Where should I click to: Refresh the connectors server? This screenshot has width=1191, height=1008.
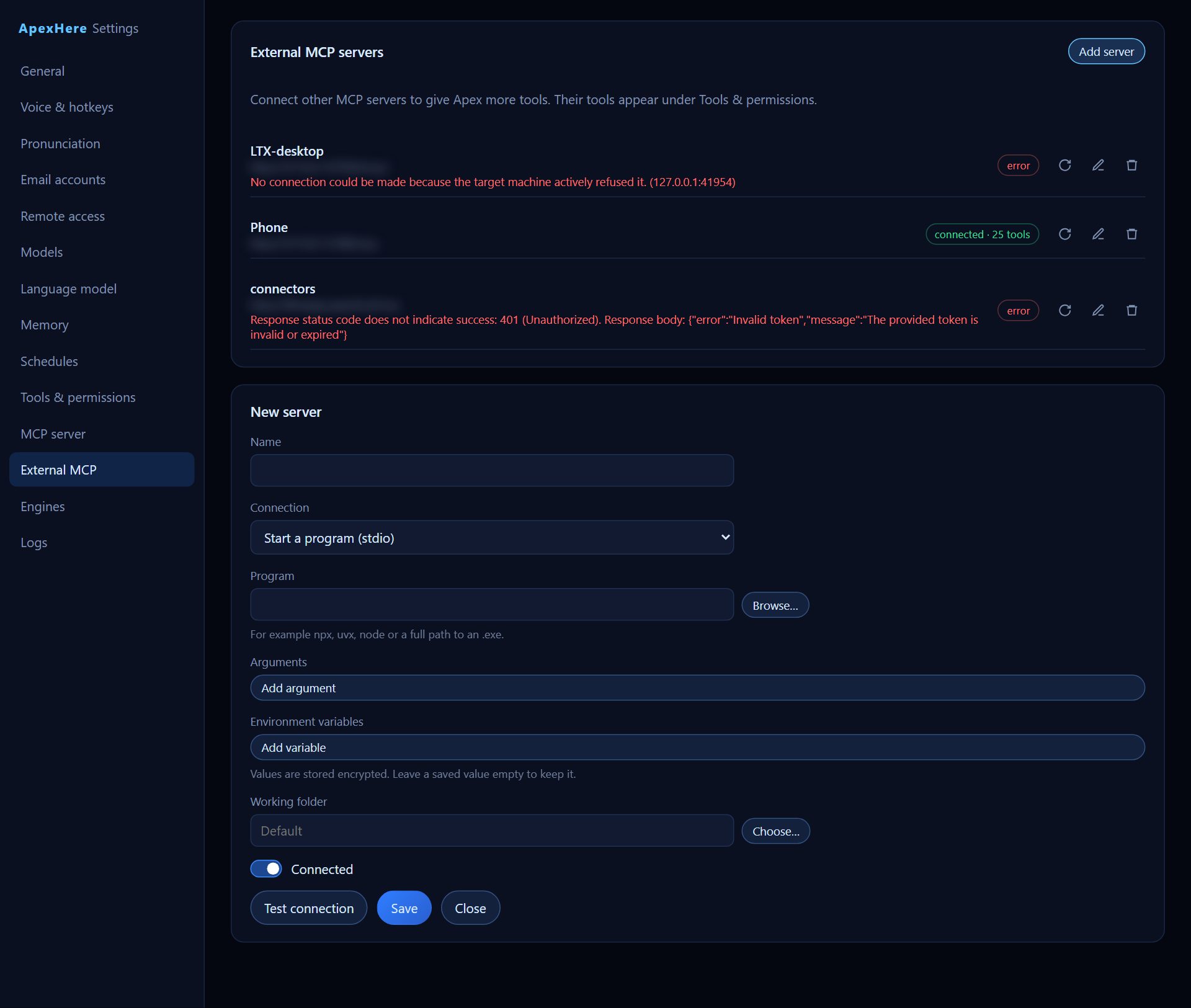1064,310
